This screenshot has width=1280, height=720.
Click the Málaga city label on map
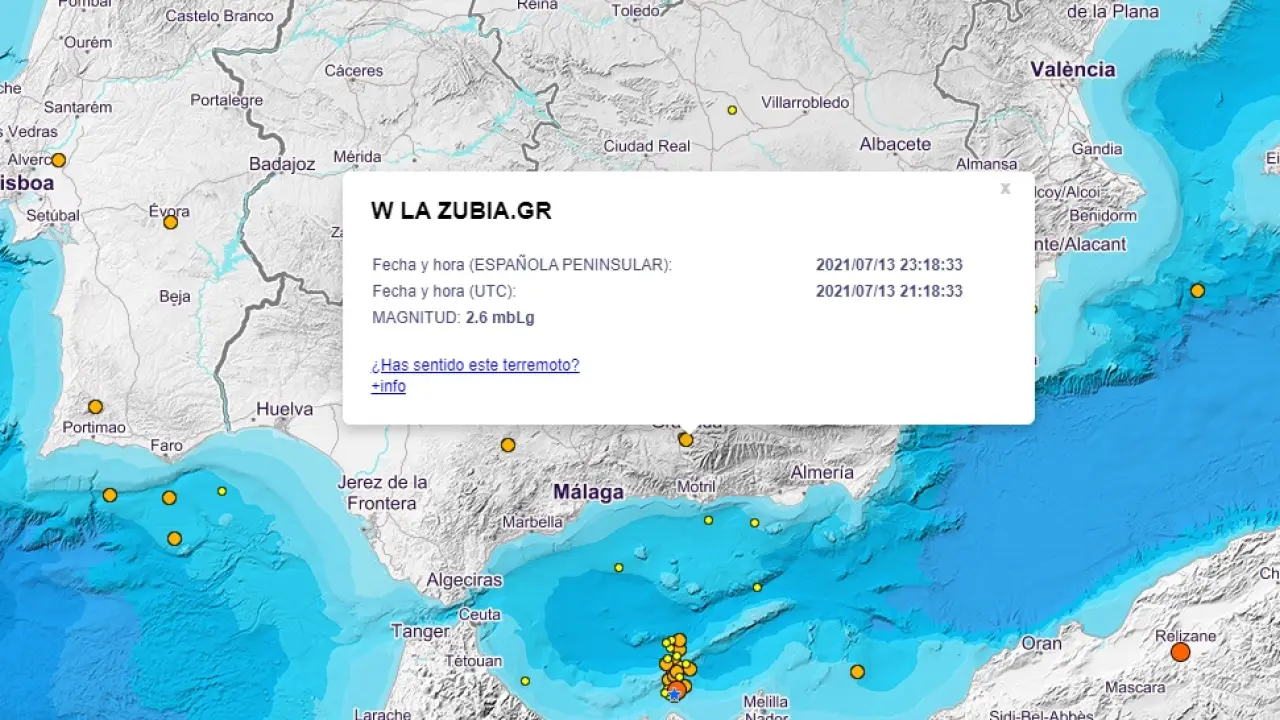(588, 492)
